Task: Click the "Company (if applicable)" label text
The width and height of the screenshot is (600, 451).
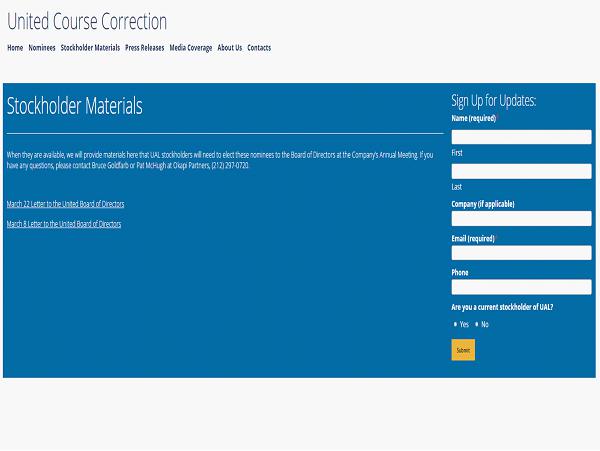Action: 483,204
